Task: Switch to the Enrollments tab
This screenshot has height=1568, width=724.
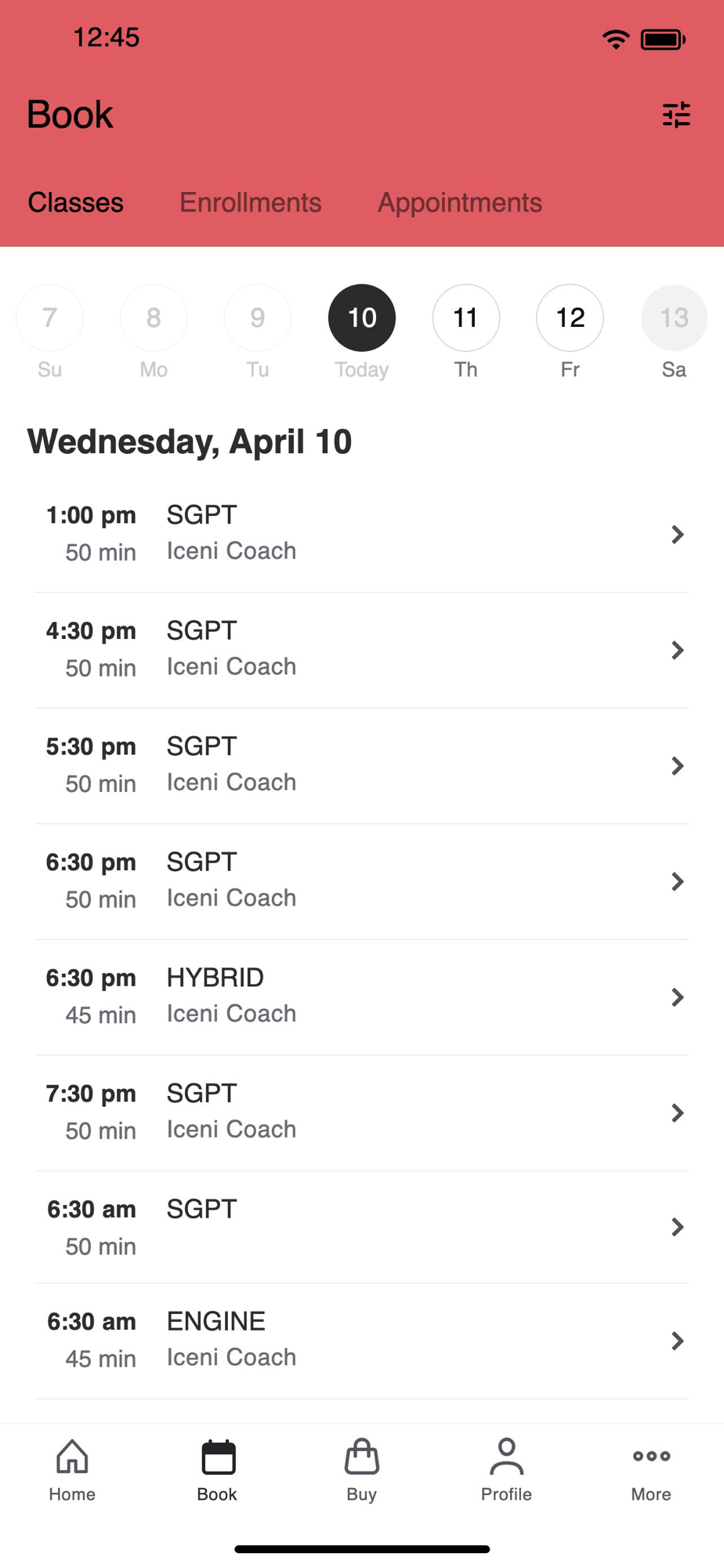Action: (x=251, y=203)
